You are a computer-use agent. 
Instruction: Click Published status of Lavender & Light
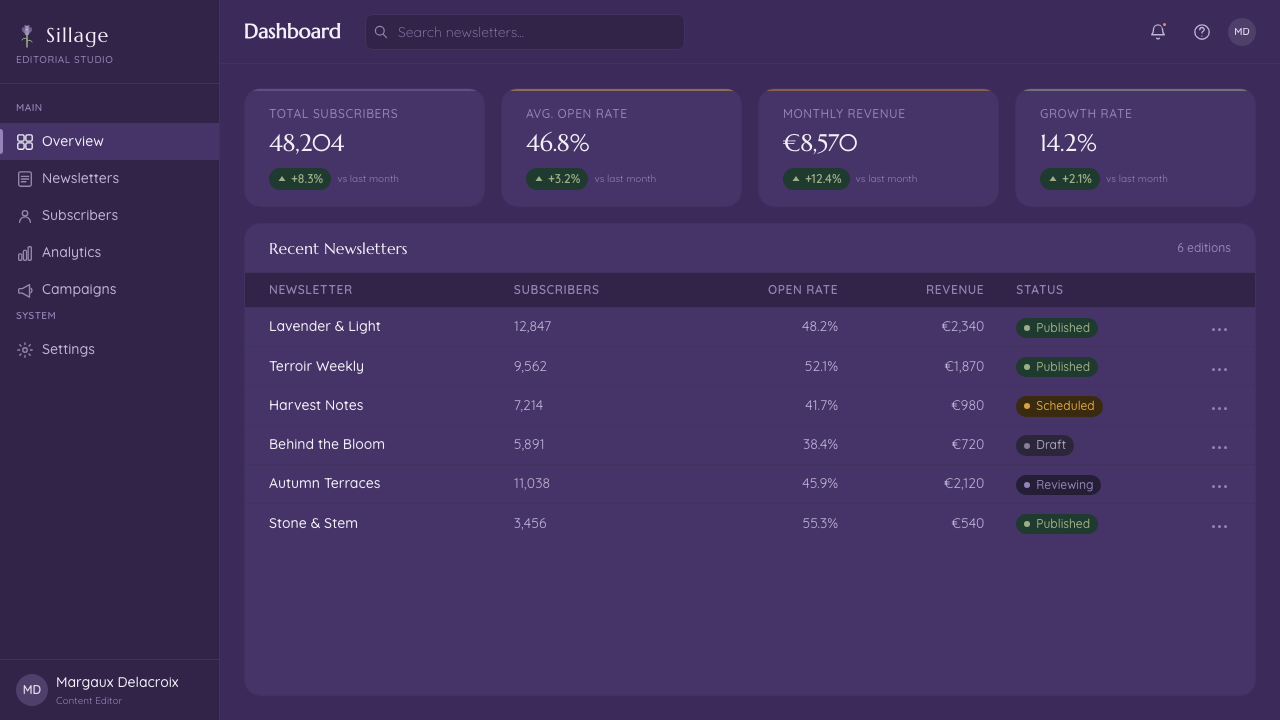[1057, 328]
